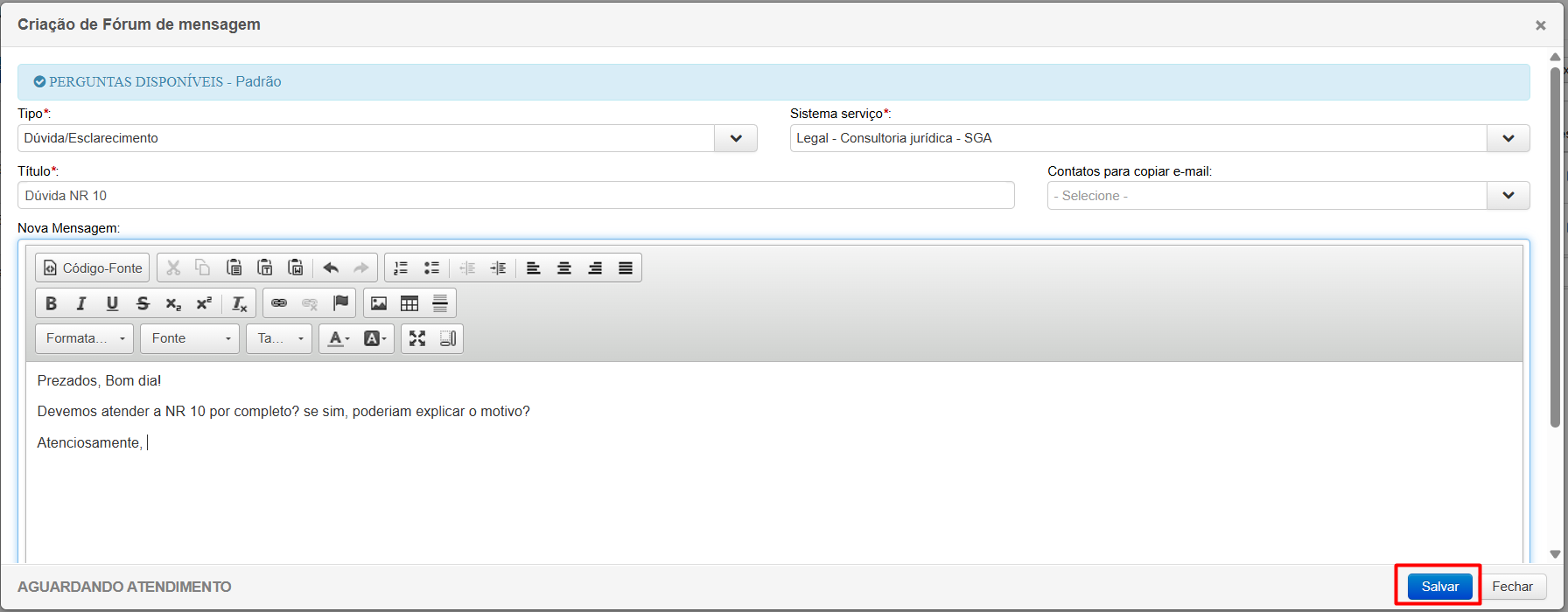
Task: Open the Formatação style menu
Action: [85, 338]
